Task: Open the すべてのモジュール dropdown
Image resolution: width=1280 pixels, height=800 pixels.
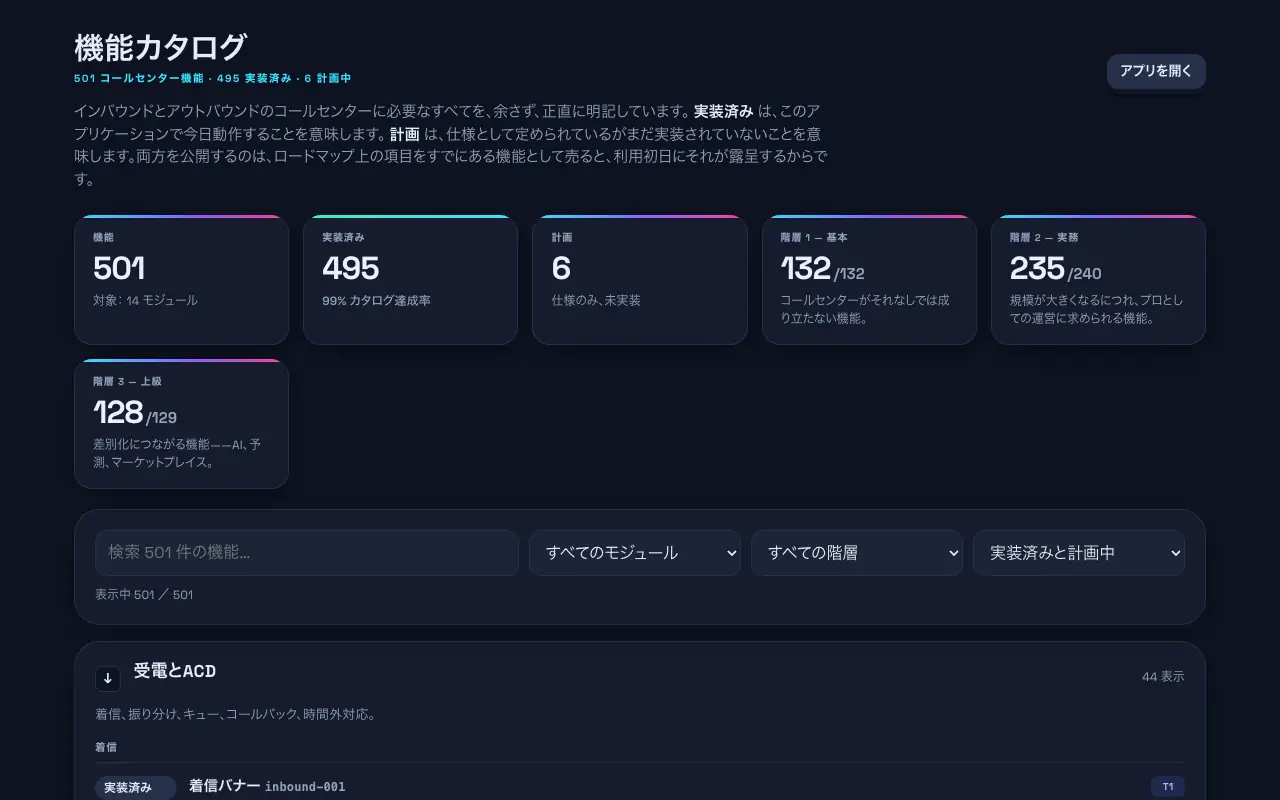Action: pos(635,552)
